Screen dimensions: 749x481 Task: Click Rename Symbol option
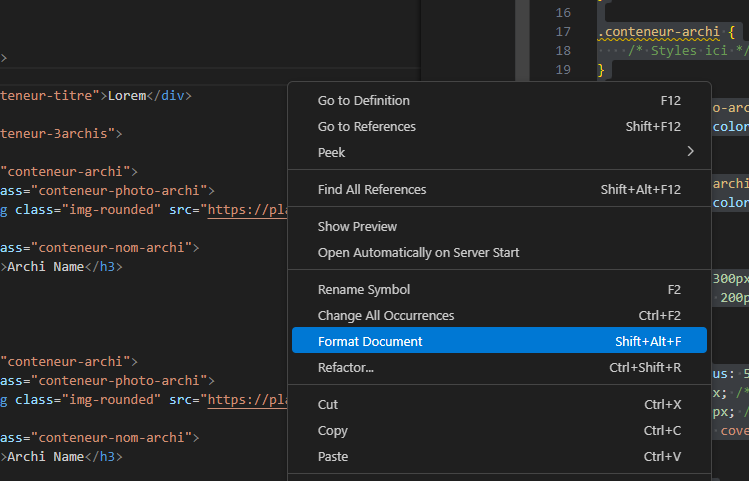point(363,289)
